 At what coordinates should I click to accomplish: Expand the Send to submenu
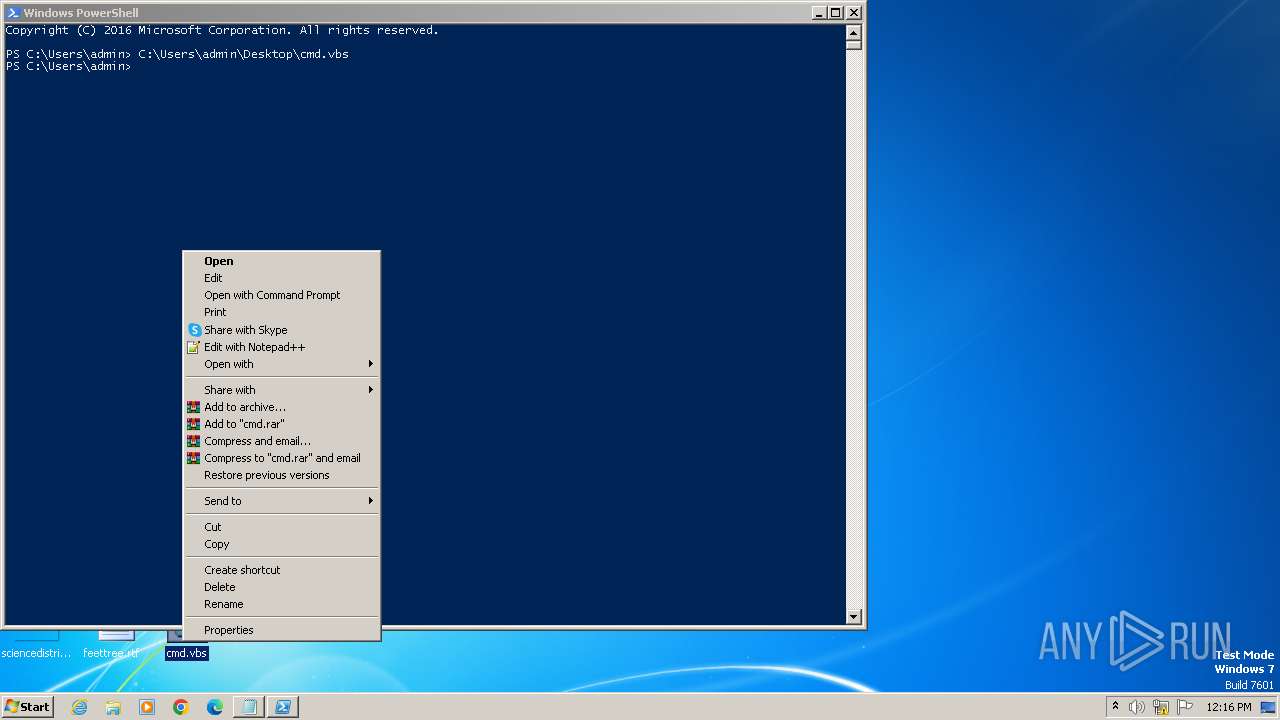281,501
